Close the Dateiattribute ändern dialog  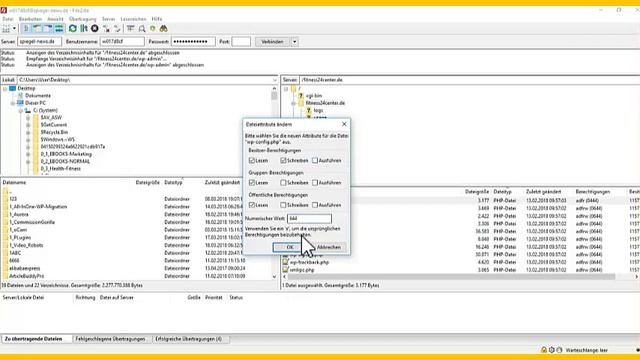pos(344,124)
